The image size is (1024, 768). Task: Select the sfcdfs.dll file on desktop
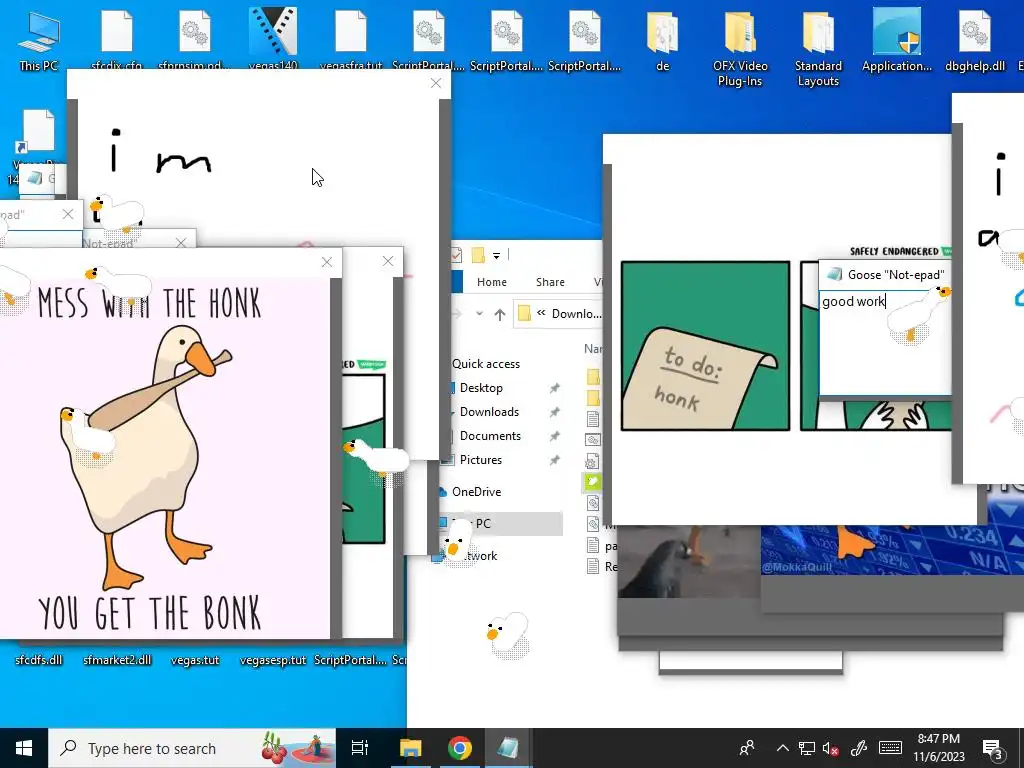click(39, 660)
